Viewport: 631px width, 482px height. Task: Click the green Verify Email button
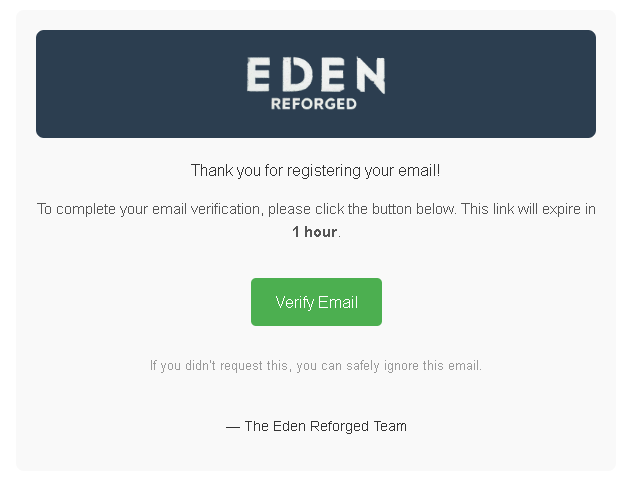click(316, 302)
